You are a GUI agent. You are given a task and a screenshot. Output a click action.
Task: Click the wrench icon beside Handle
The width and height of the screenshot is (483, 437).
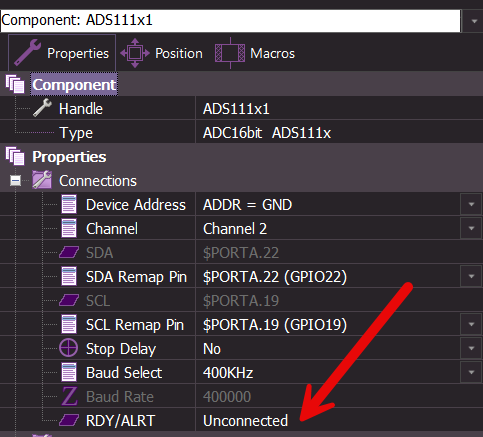(42, 108)
